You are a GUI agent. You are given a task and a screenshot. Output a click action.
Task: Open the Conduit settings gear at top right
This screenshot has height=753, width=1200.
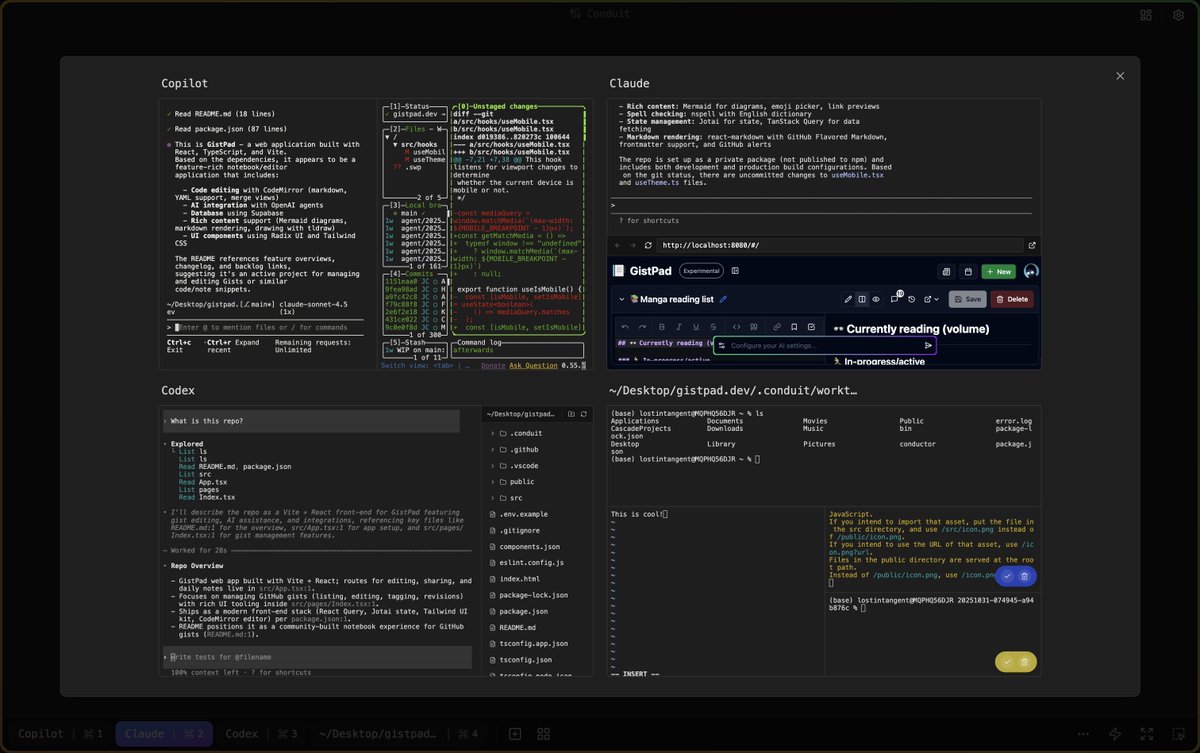[1178, 15]
